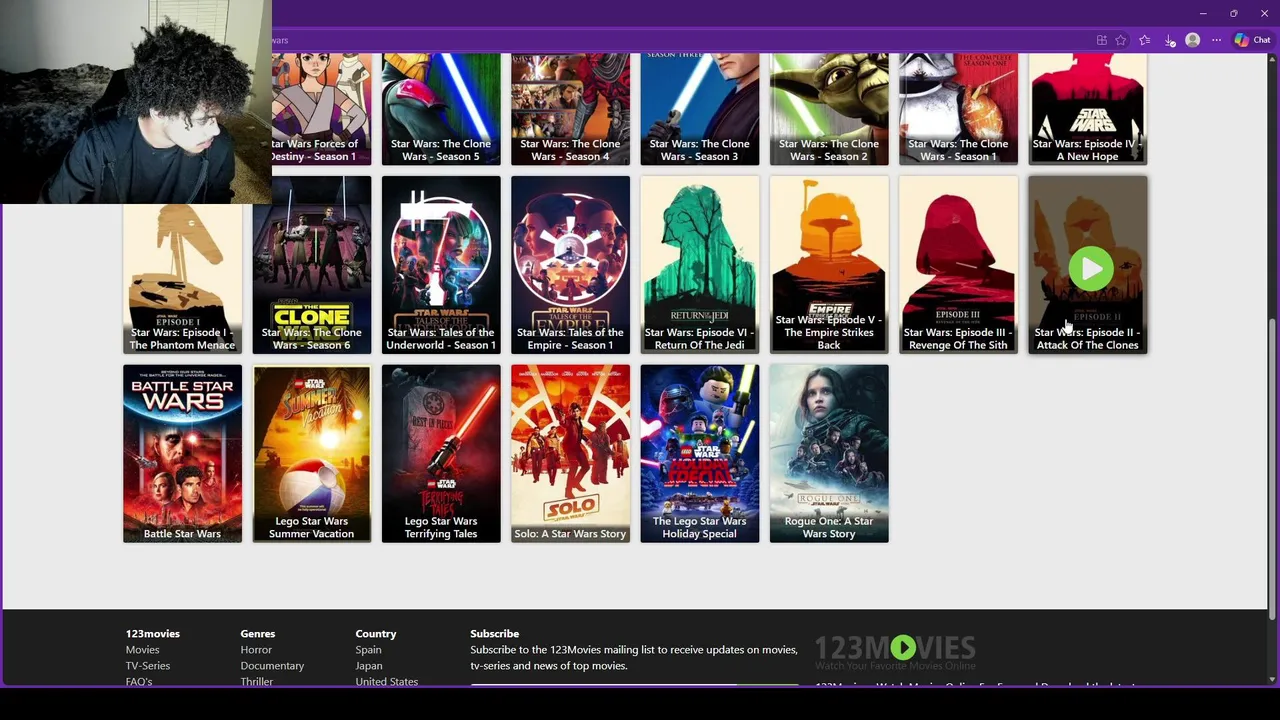Open Copilot Chat button
This screenshot has width=1280, height=720.
(x=1252, y=40)
